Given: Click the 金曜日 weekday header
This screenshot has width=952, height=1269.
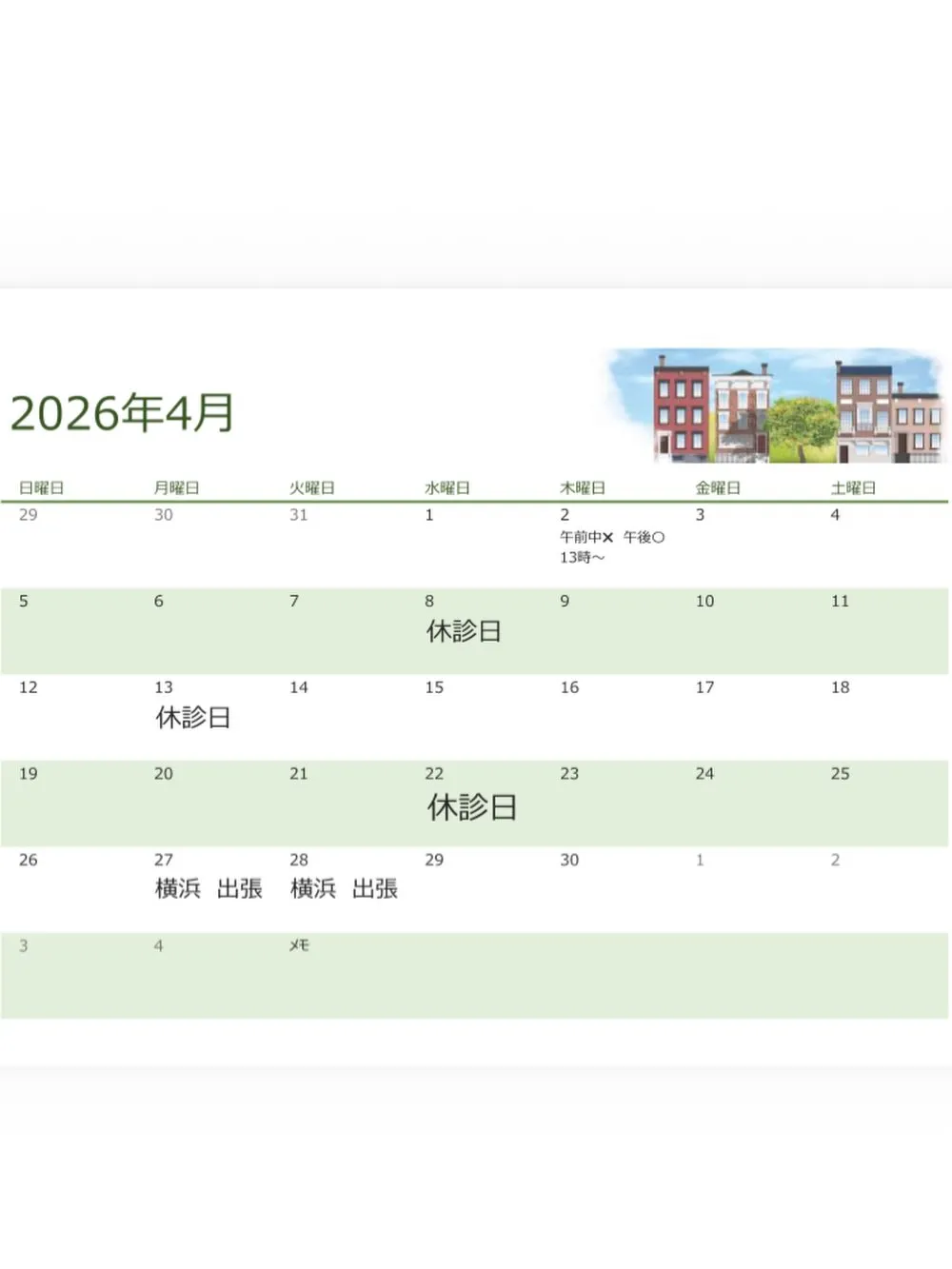Looking at the screenshot, I should pos(718,487).
